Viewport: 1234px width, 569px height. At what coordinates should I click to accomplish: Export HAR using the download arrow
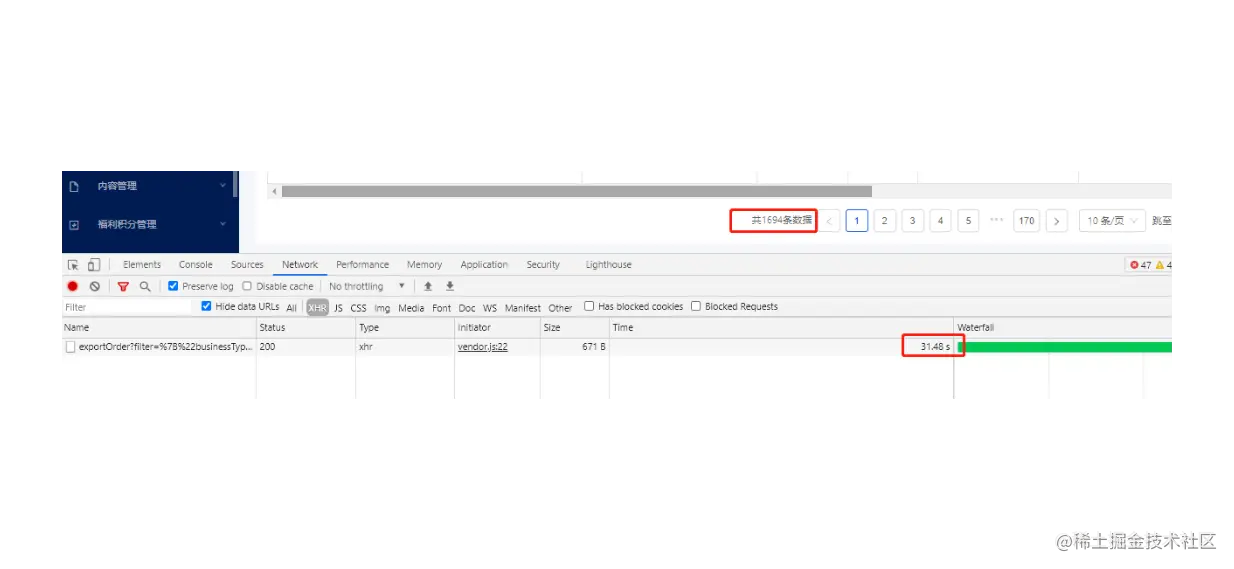[450, 286]
